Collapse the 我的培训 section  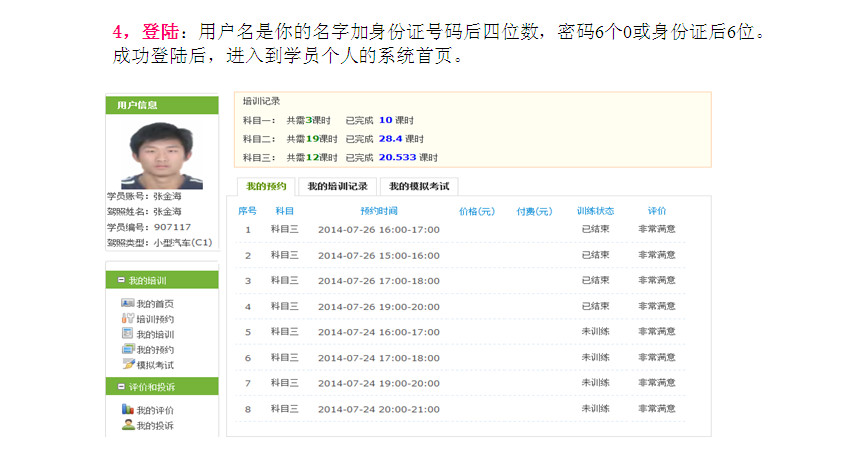coord(122,281)
